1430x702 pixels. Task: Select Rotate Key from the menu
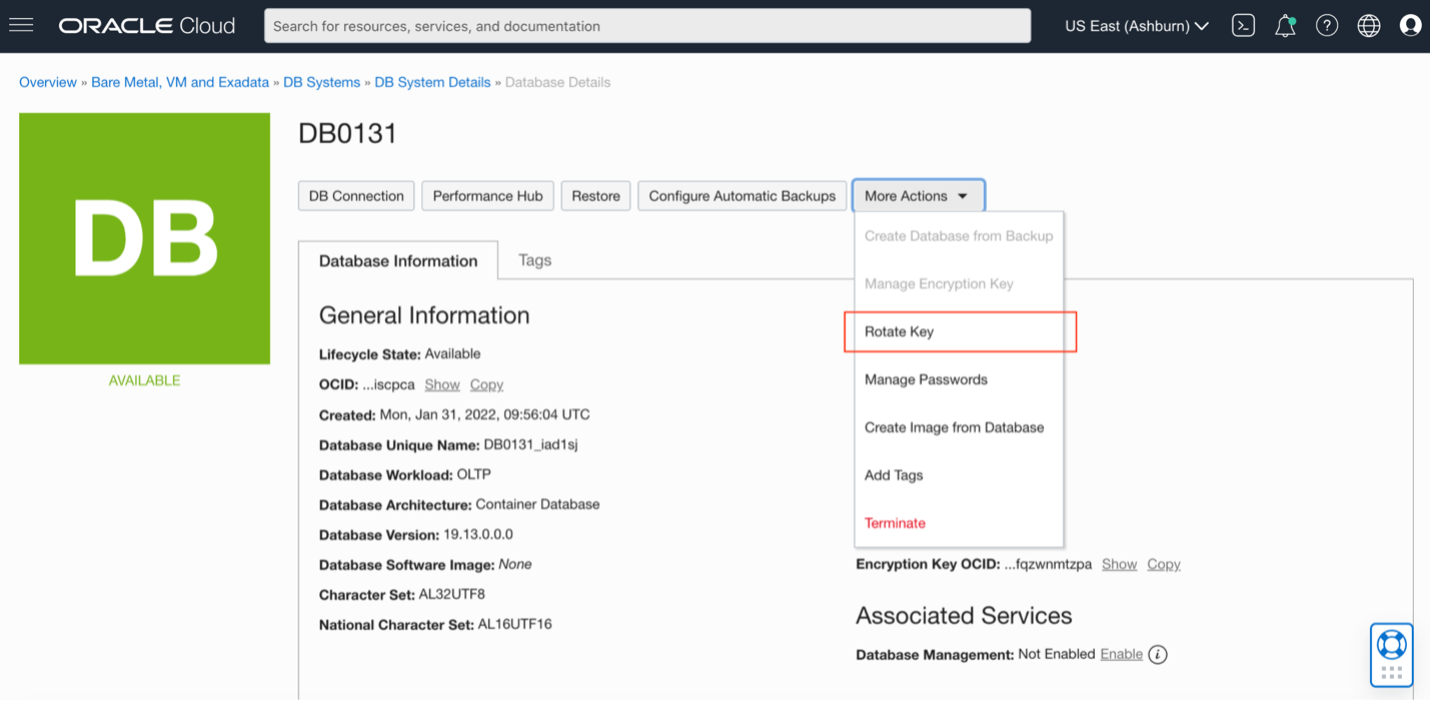(x=899, y=332)
